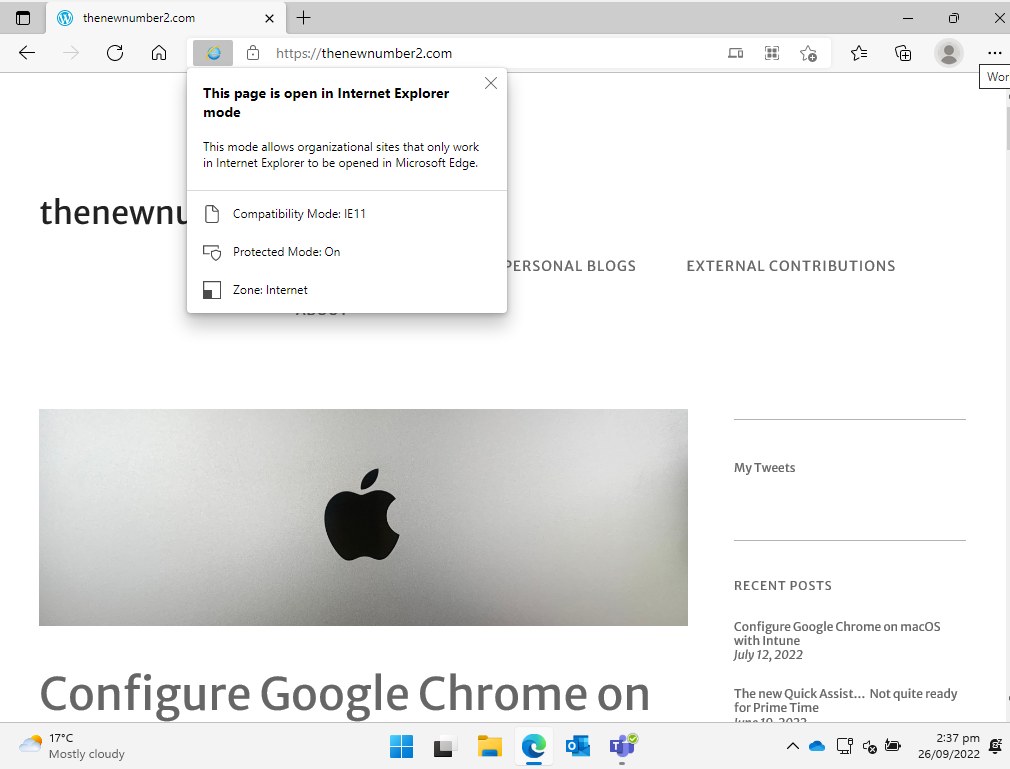This screenshot has width=1010, height=769.
Task: Close the thenewnumber2.com tab
Action: click(269, 18)
